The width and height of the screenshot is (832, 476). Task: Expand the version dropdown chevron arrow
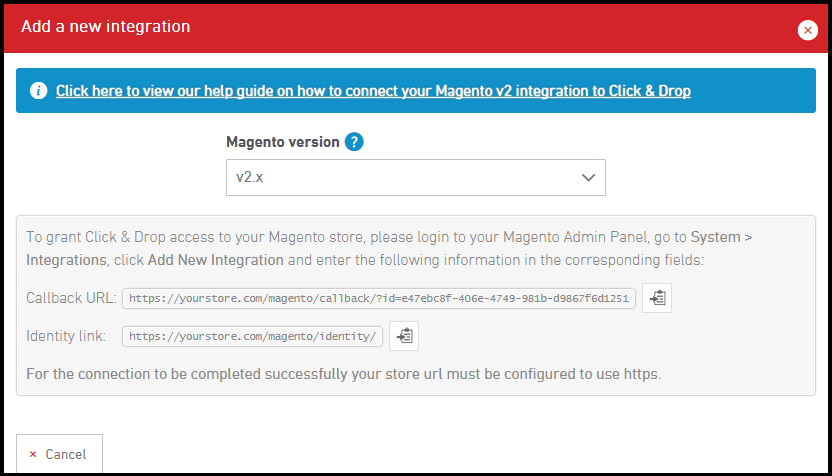click(x=588, y=177)
